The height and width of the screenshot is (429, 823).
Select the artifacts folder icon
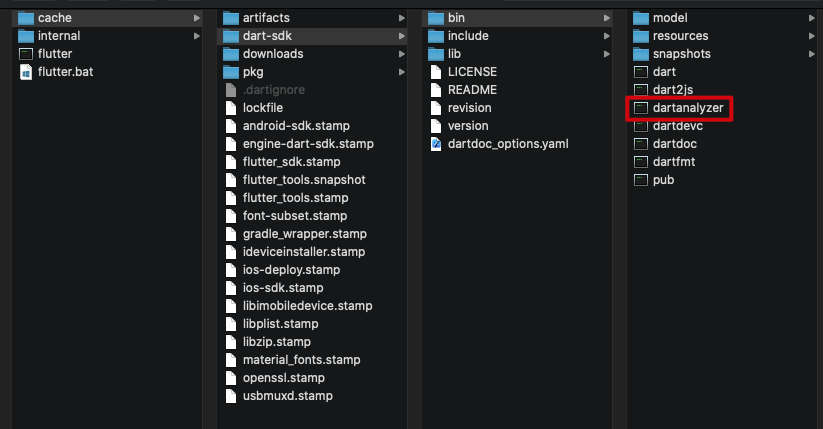click(231, 18)
